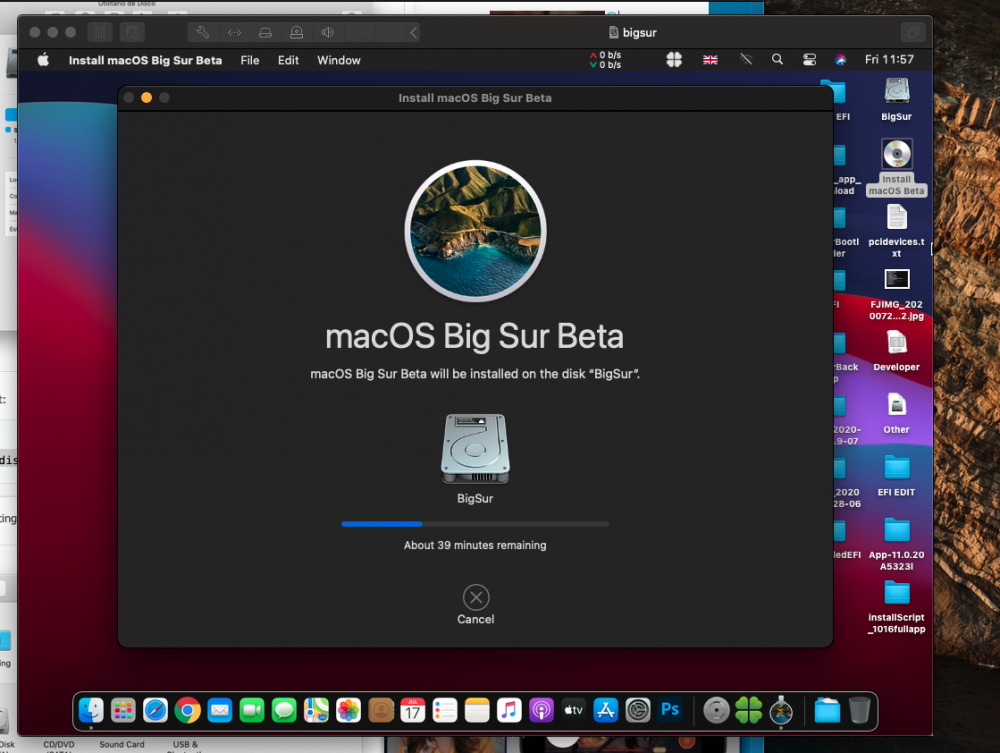Image resolution: width=1000 pixels, height=753 pixels.
Task: Open the File menu
Action: [250, 60]
